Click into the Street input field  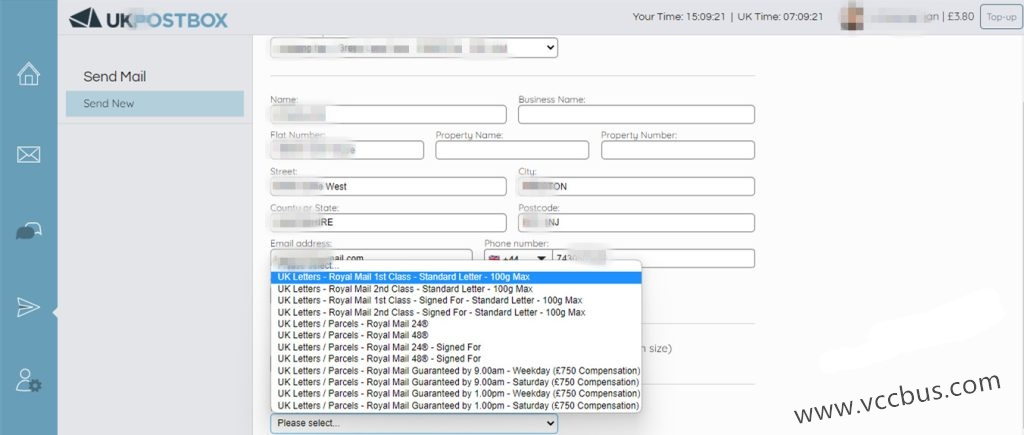[x=387, y=187]
